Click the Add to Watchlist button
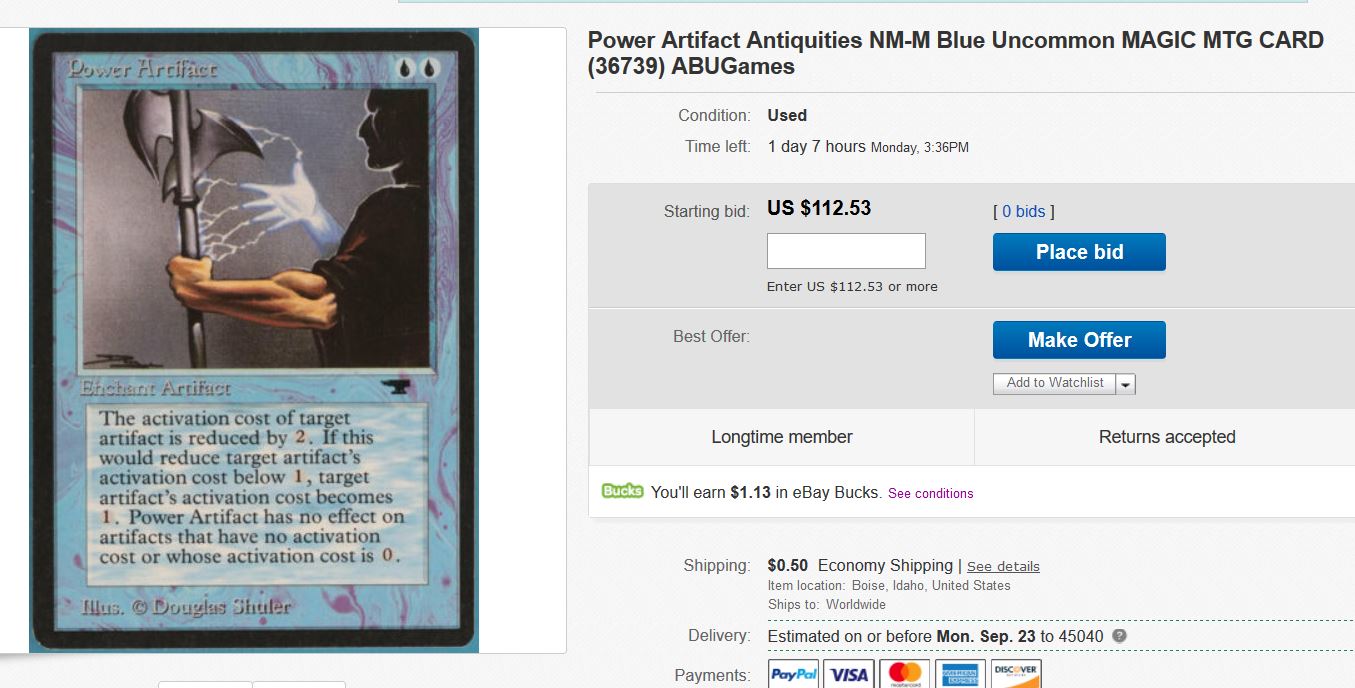1355x688 pixels. click(x=1054, y=383)
